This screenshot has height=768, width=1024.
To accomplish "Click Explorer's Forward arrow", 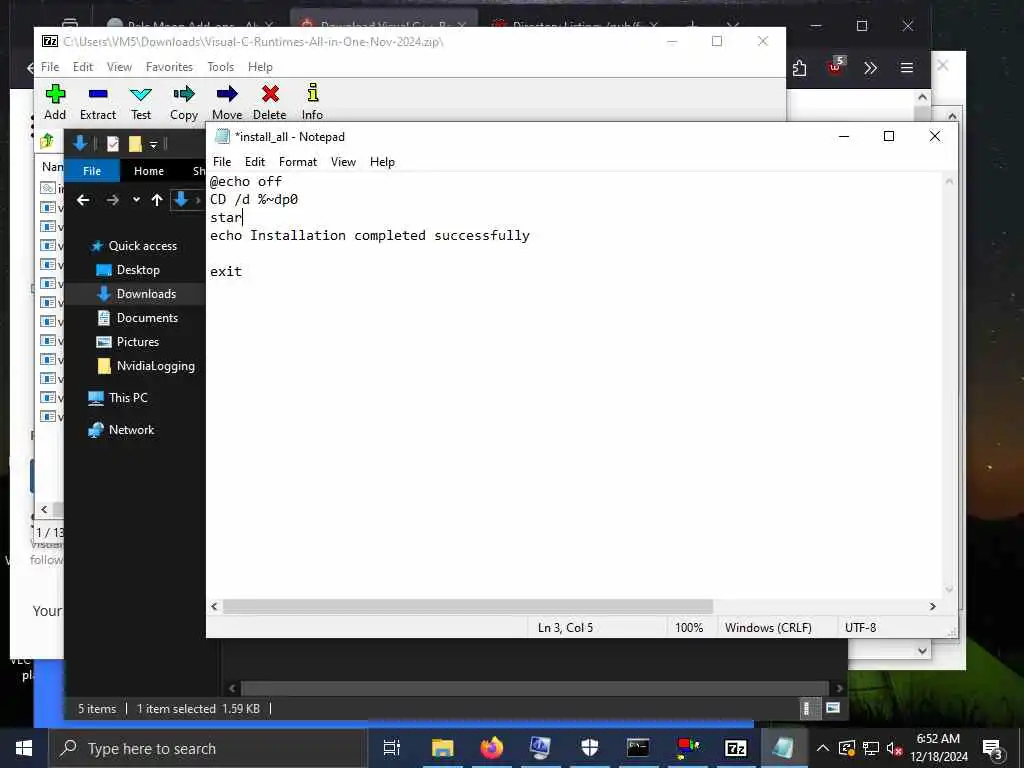I will point(112,200).
